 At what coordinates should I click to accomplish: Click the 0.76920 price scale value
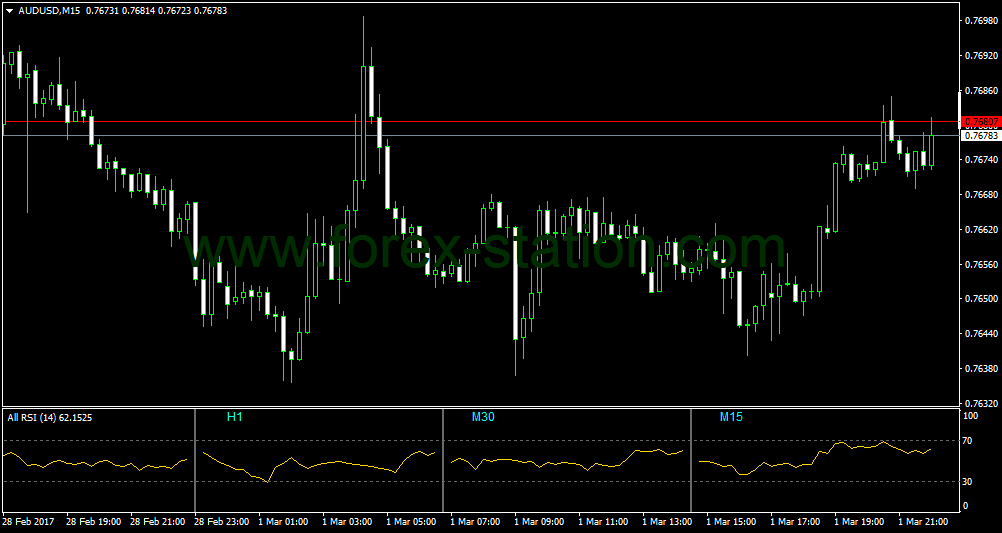982,56
